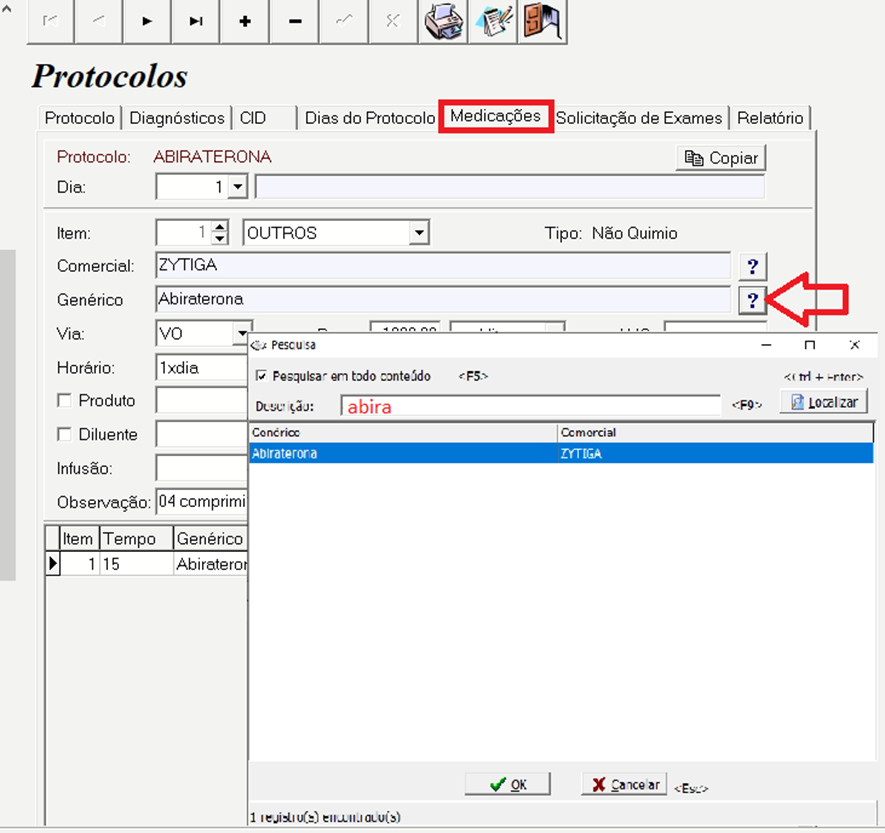Enable the Diluente checkbox
The width and height of the screenshot is (885, 833).
tap(65, 435)
